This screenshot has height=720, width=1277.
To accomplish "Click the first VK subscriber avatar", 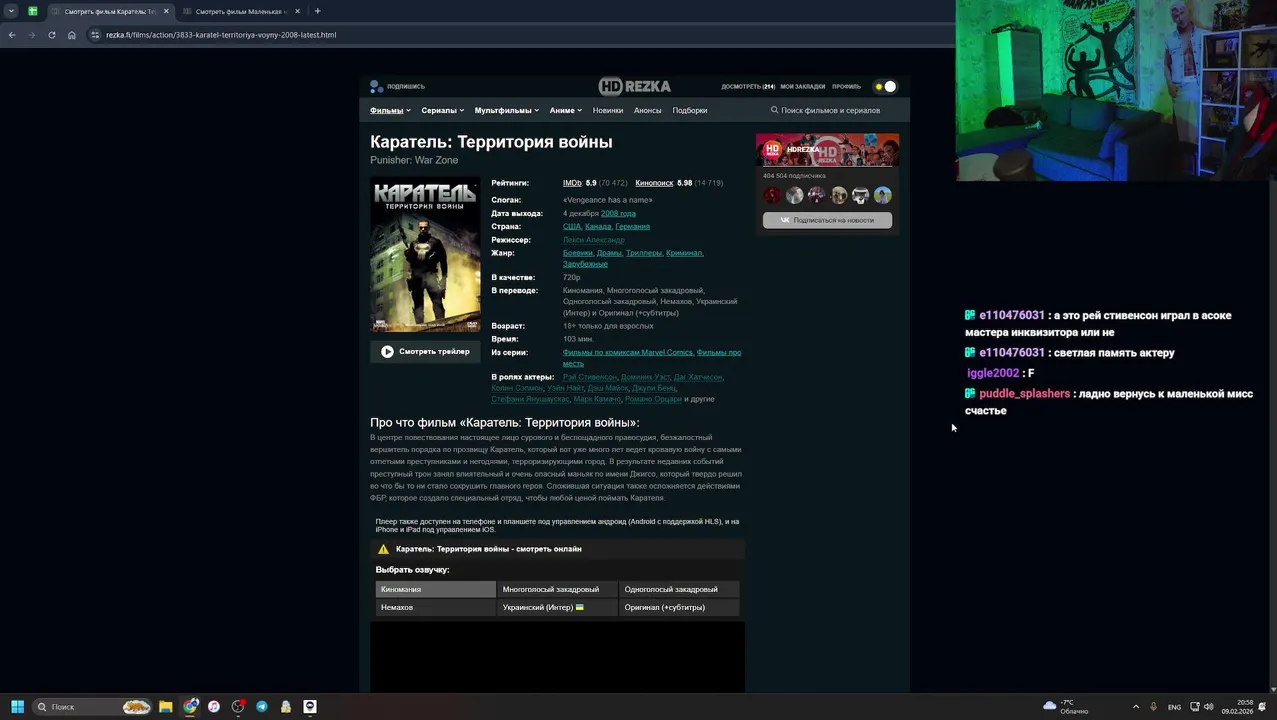I will pyautogui.click(x=772, y=195).
